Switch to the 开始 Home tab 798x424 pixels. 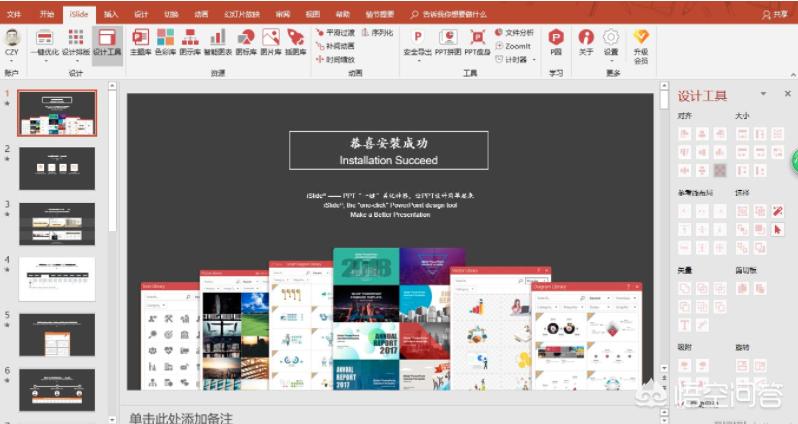pyautogui.click(x=47, y=14)
